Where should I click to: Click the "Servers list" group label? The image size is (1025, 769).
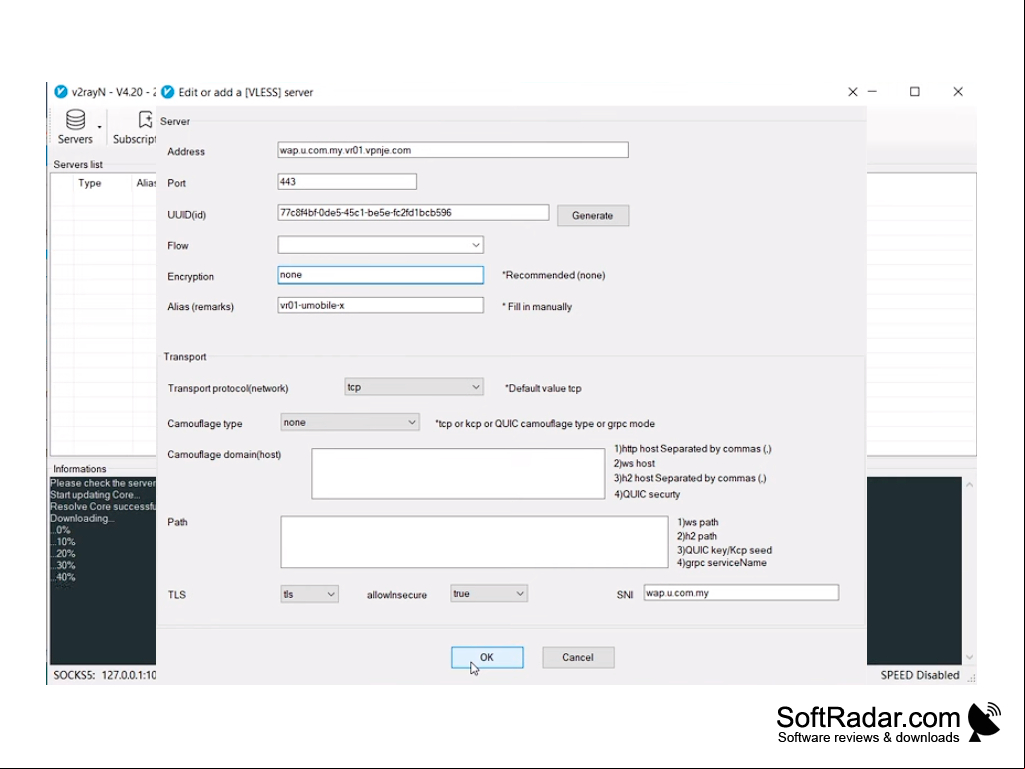pyautogui.click(x=78, y=165)
